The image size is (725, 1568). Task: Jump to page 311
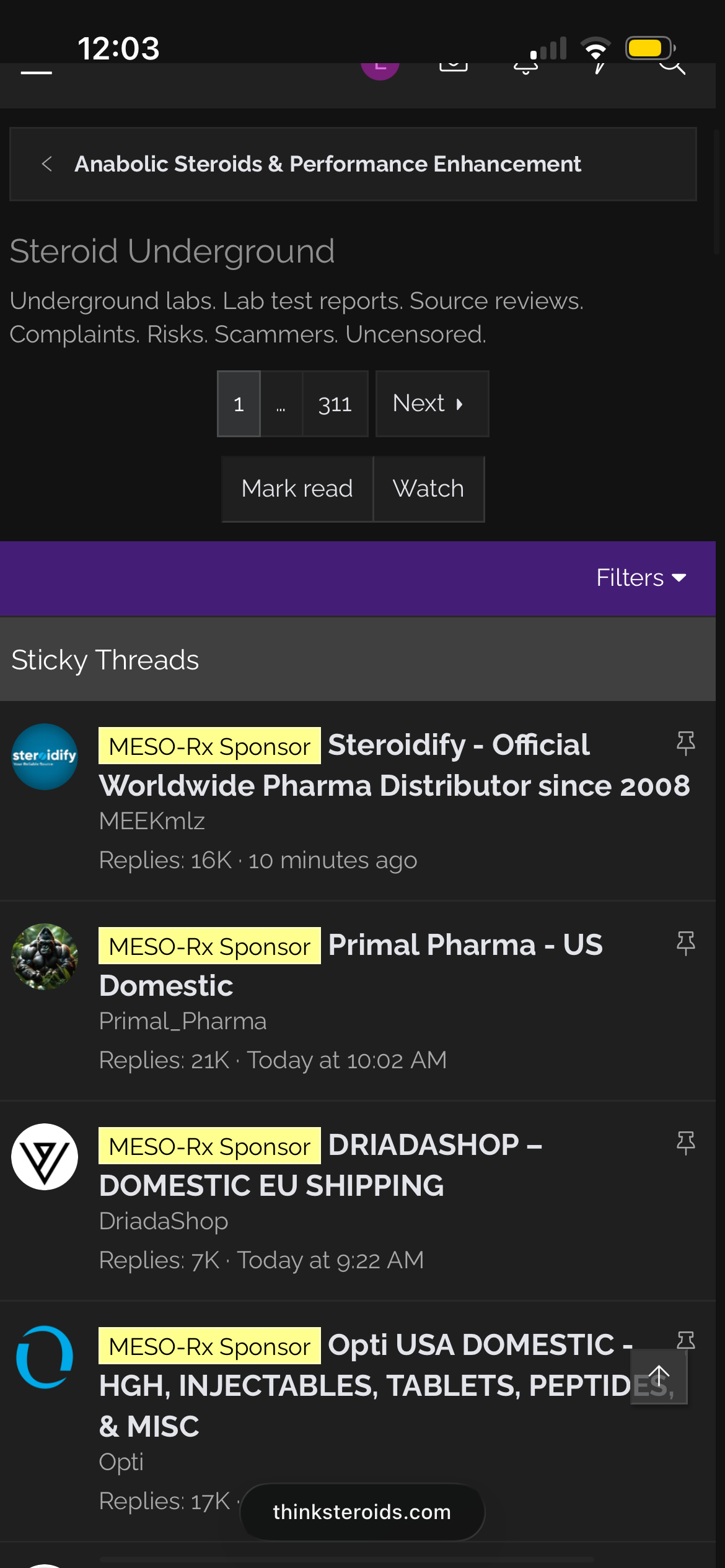335,404
